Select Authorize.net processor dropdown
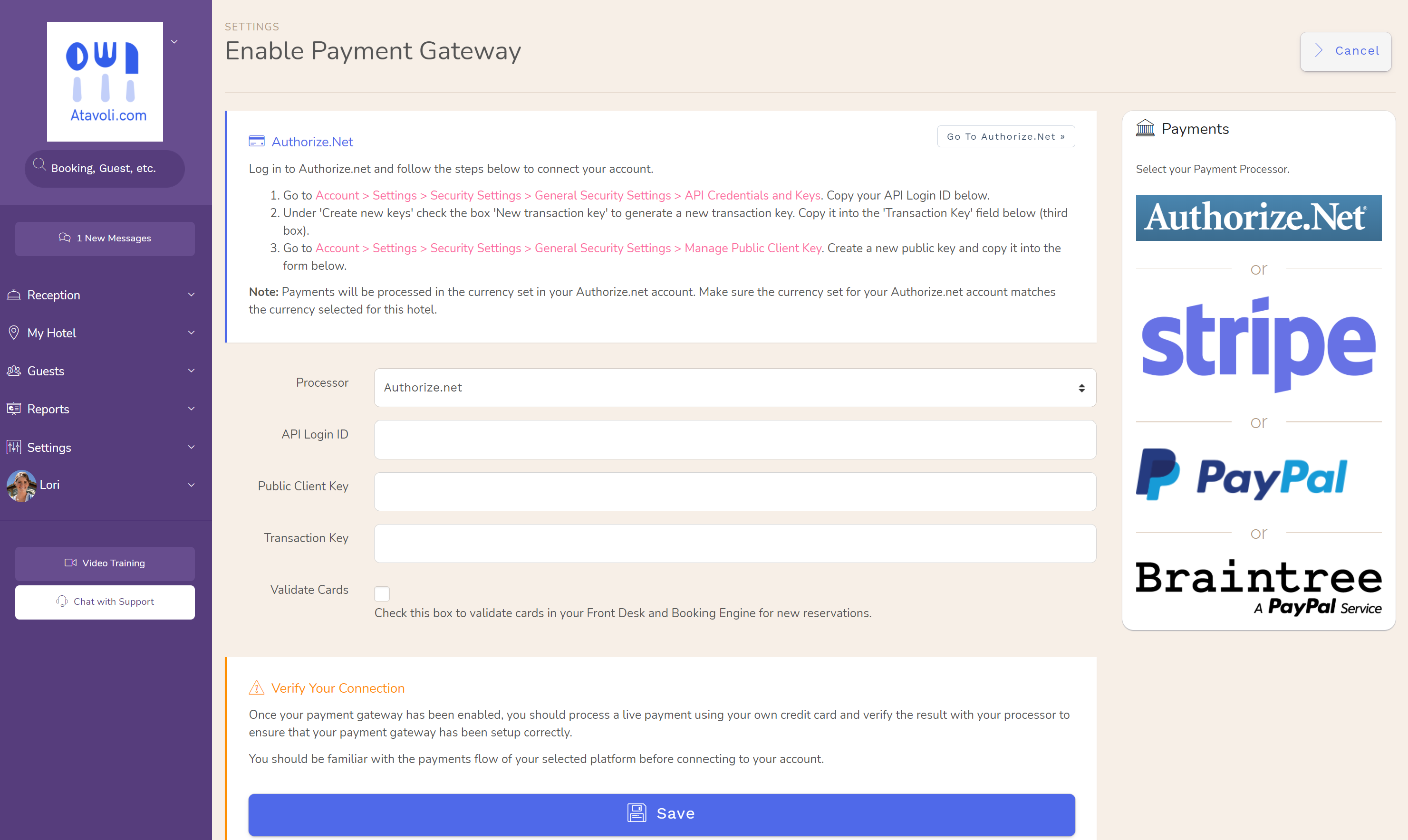 734,387
